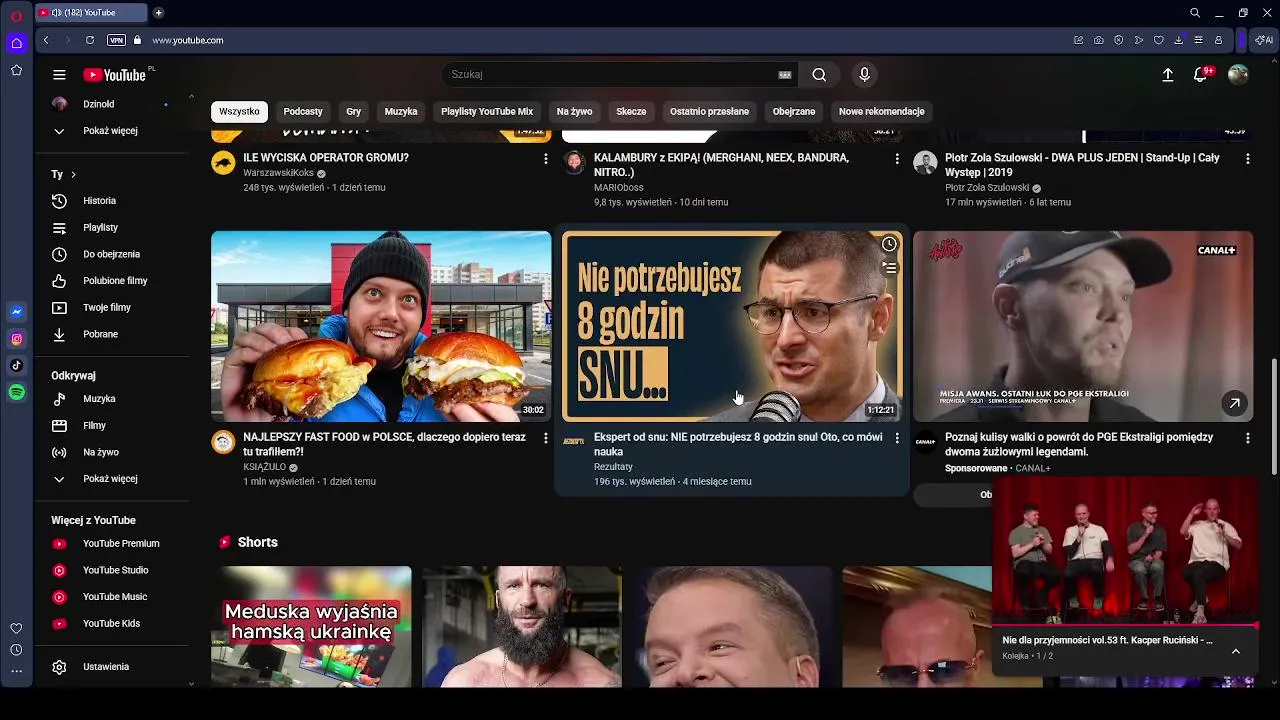This screenshot has width=1280, height=720.
Task: Open the browser profile icon
Action: (1218, 40)
